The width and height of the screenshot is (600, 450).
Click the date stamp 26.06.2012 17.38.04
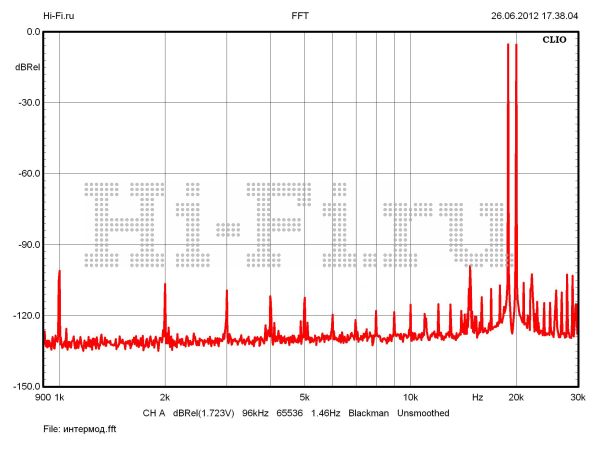(x=534, y=16)
